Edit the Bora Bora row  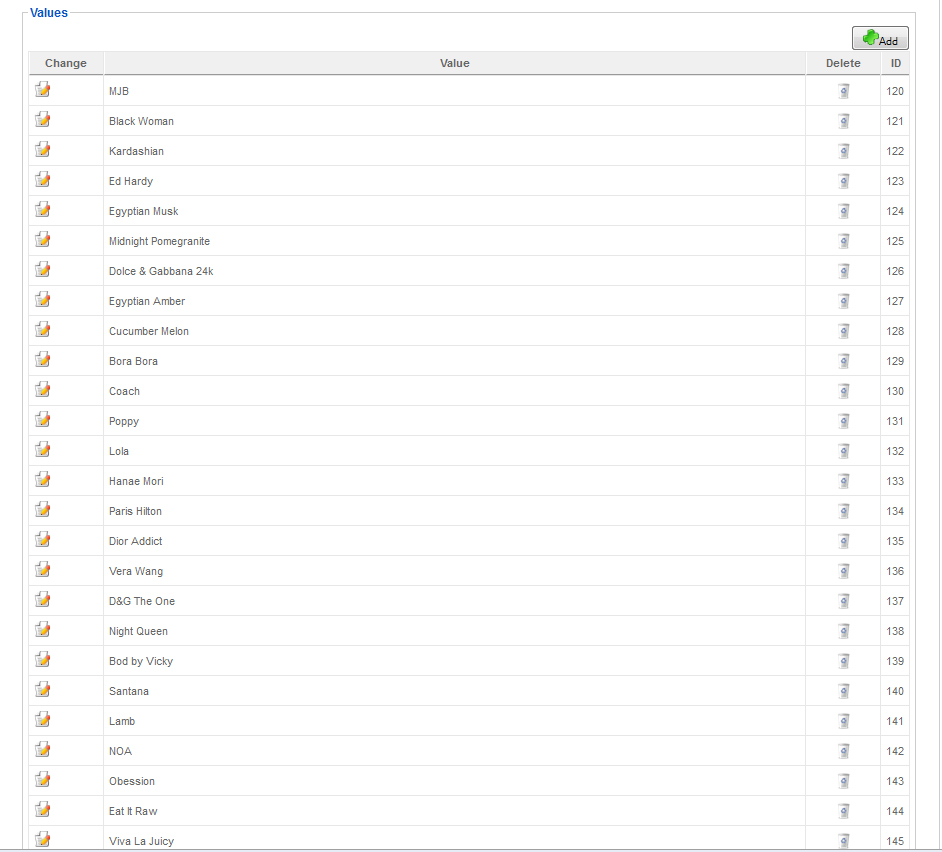[43, 360]
